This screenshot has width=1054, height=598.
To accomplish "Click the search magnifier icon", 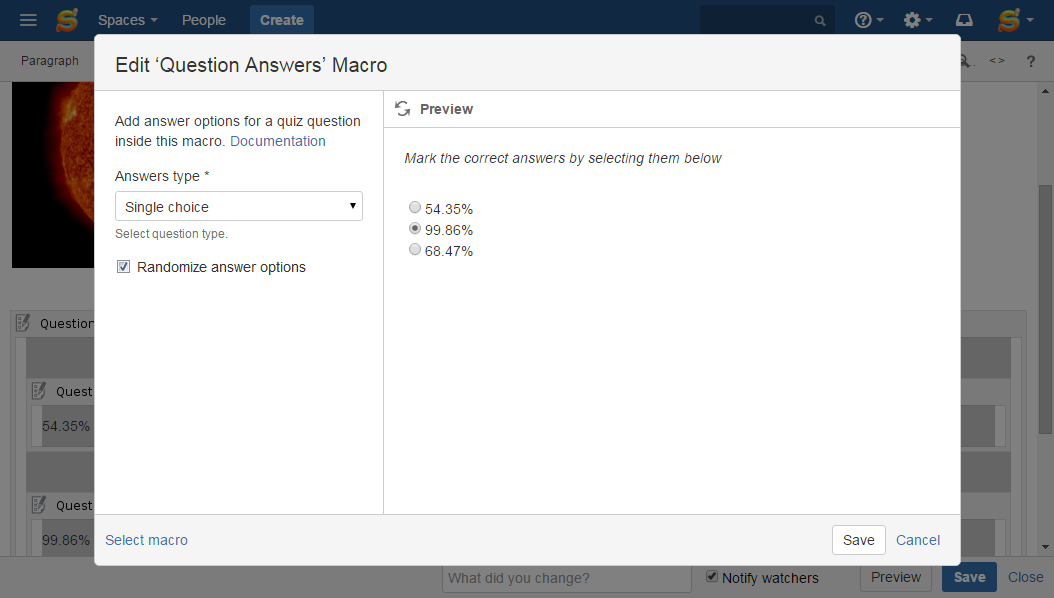I will coord(819,21).
